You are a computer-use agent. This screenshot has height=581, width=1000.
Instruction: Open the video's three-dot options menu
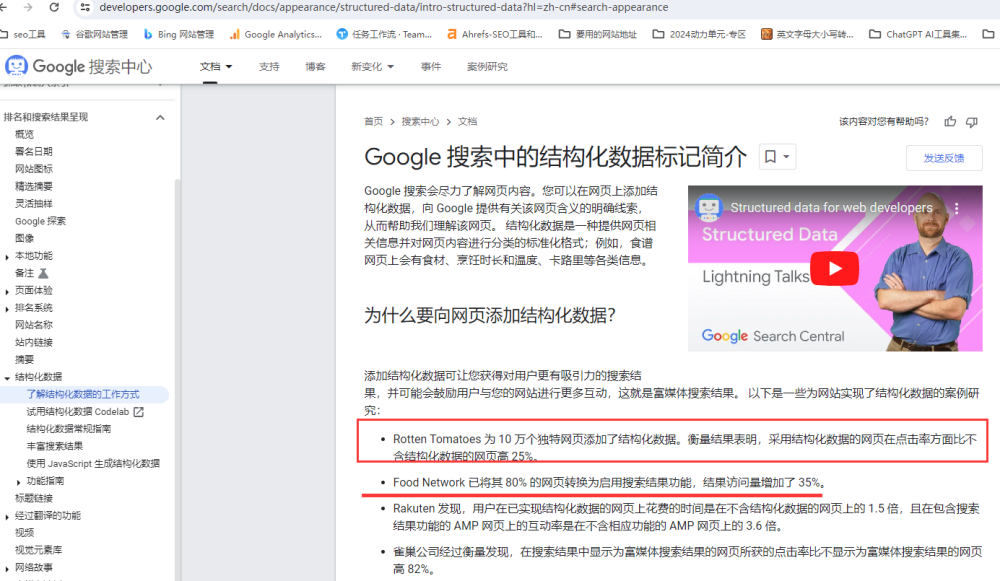957,208
